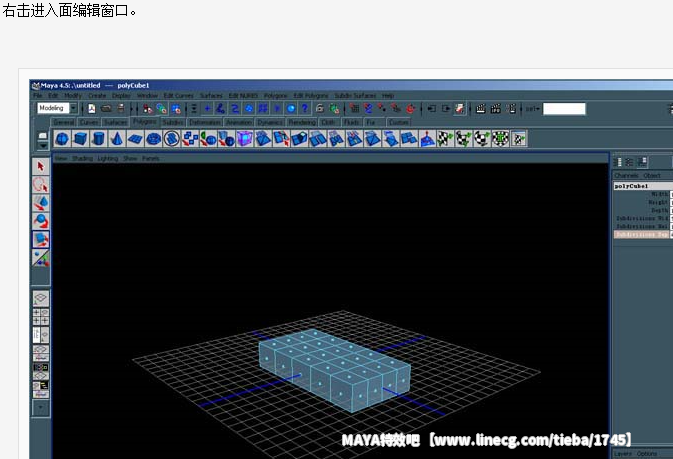Activate the Lasso selection tool
This screenshot has width=673, height=459.
[x=41, y=185]
